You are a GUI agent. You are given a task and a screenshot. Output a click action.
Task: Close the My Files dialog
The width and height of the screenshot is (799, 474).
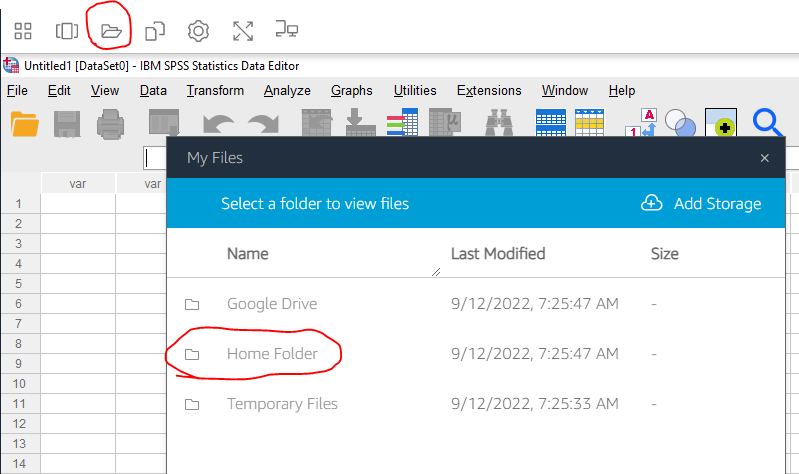pos(765,158)
